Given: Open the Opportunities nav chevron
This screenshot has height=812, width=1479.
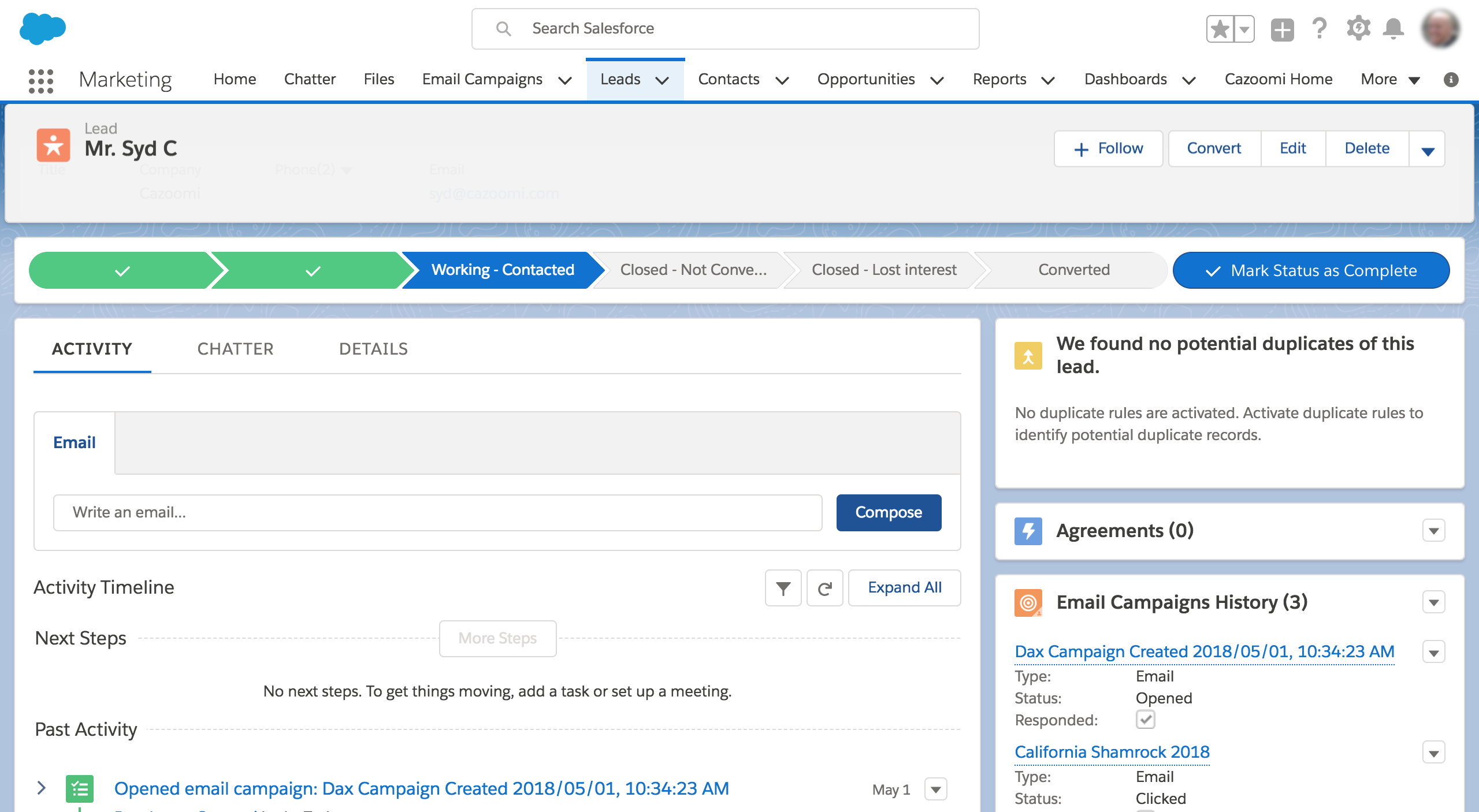Looking at the screenshot, I should click(938, 80).
